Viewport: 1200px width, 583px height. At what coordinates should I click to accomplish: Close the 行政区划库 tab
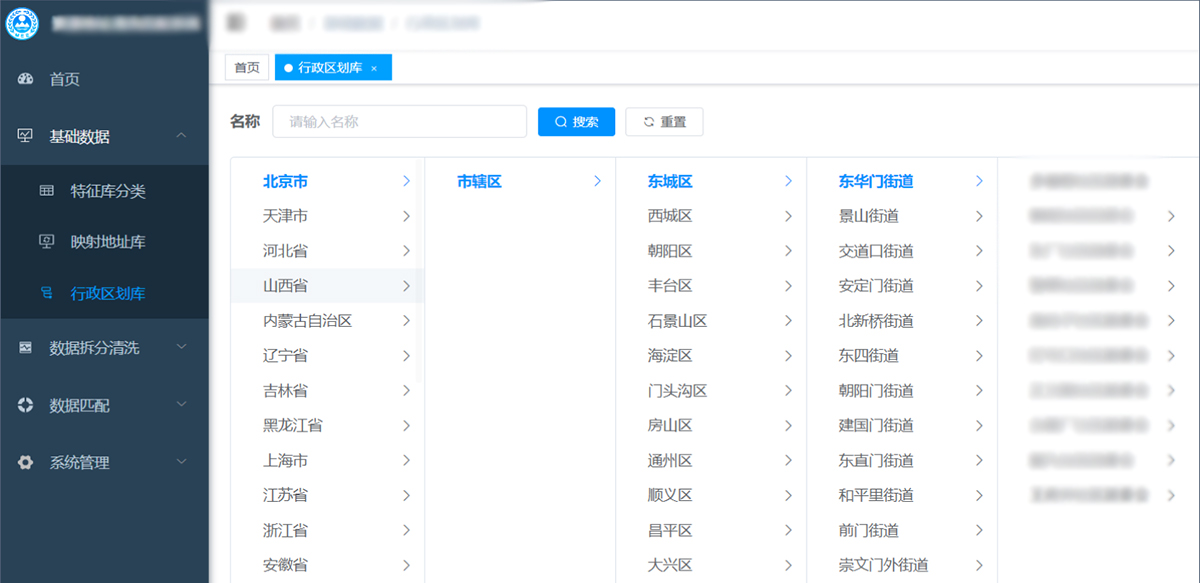[x=374, y=68]
